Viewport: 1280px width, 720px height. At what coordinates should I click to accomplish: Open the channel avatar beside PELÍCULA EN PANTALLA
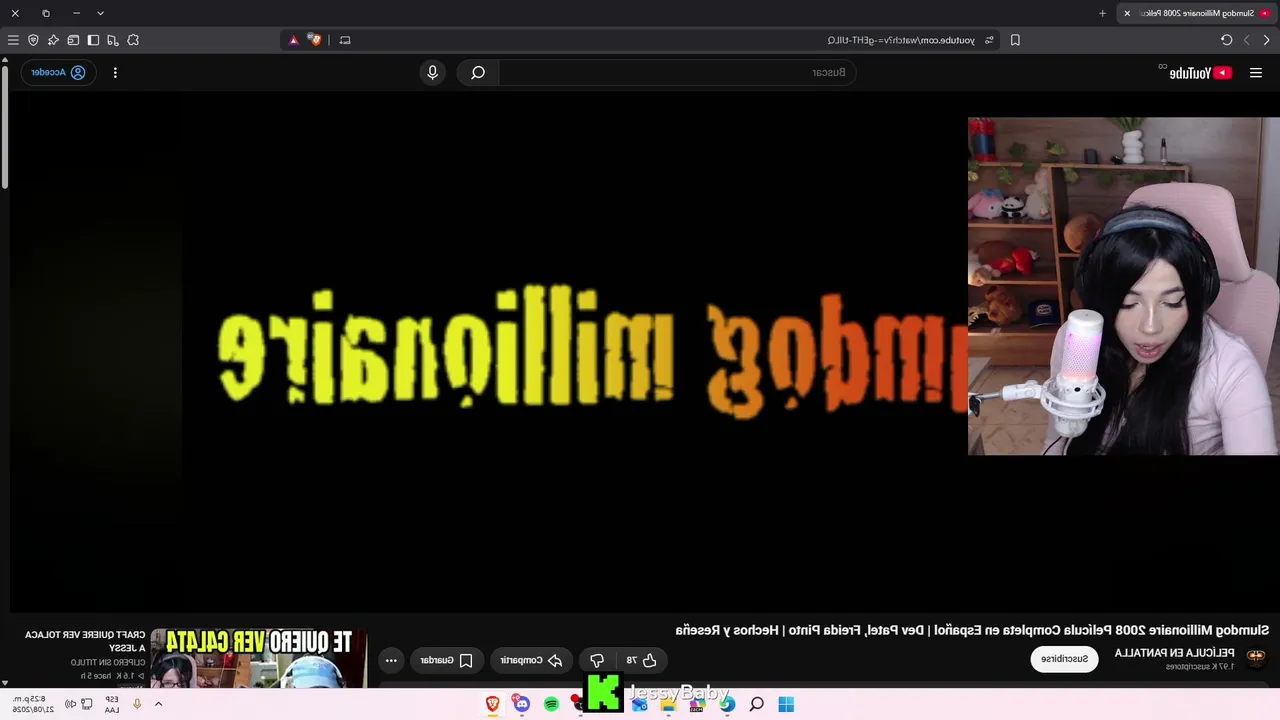click(1256, 657)
